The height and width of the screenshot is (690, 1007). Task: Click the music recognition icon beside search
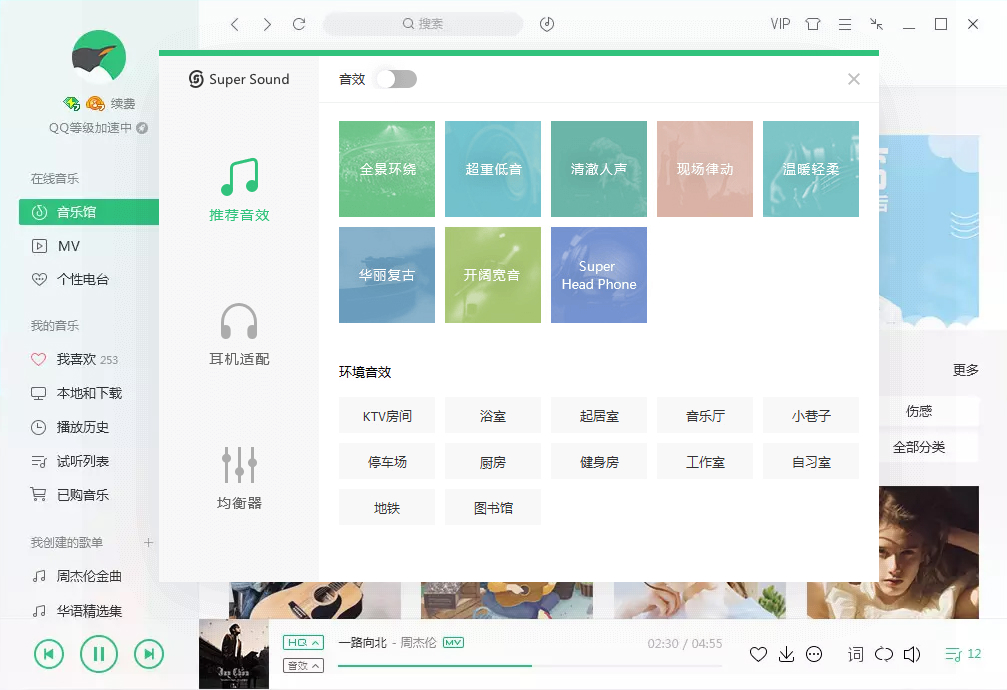pos(546,23)
